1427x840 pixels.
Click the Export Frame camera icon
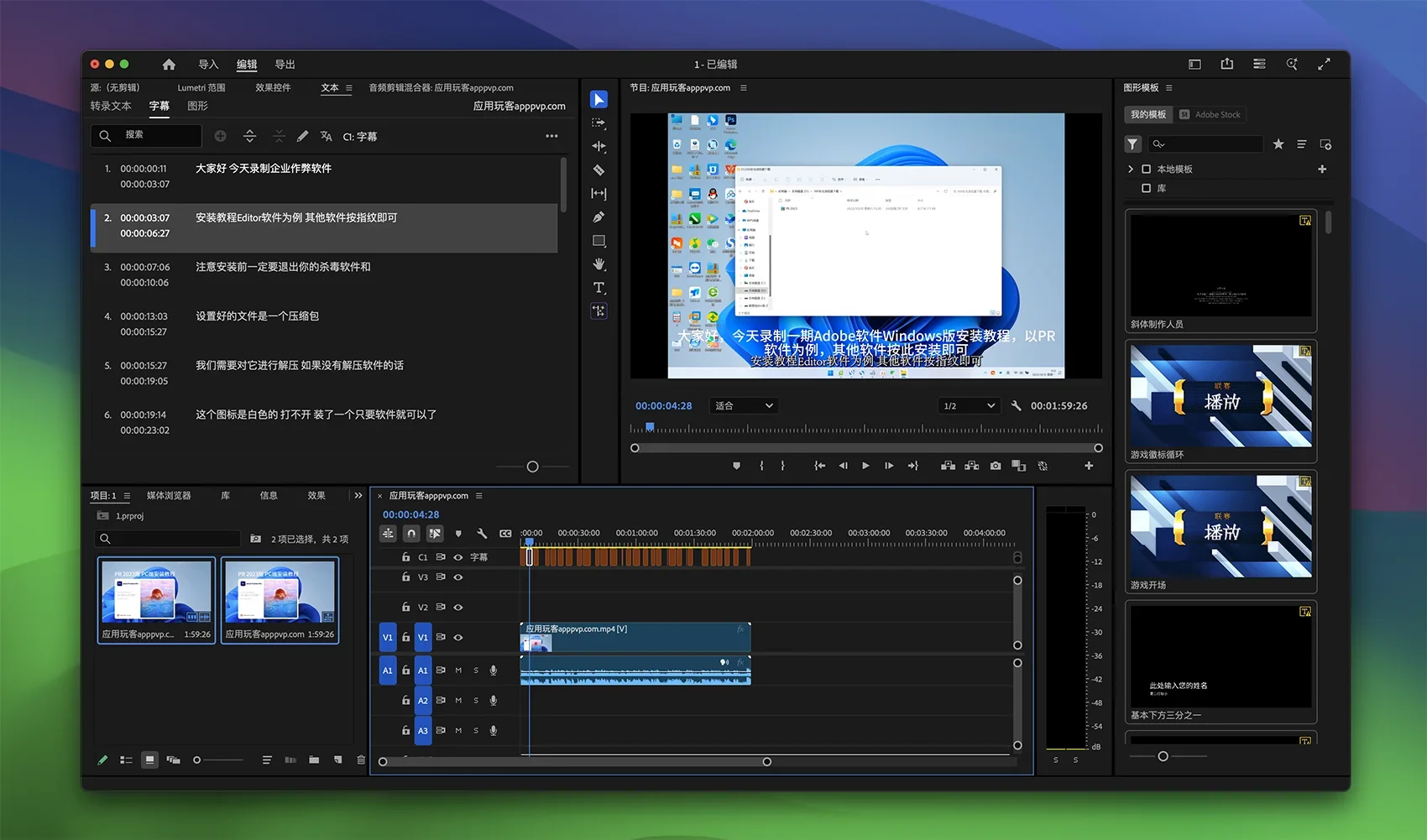pyautogui.click(x=996, y=466)
